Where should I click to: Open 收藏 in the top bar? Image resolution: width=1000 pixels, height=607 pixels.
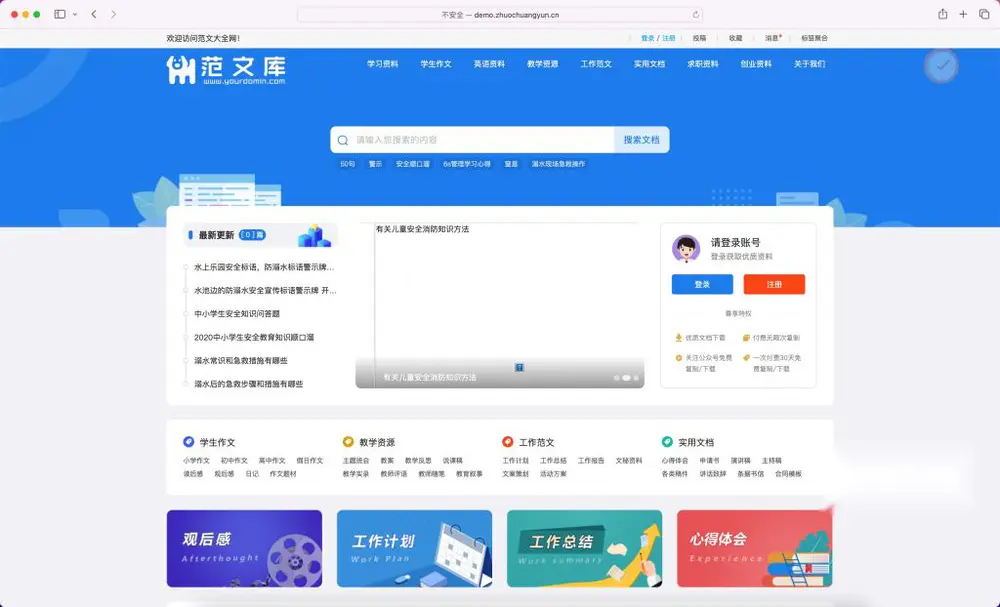pos(736,38)
